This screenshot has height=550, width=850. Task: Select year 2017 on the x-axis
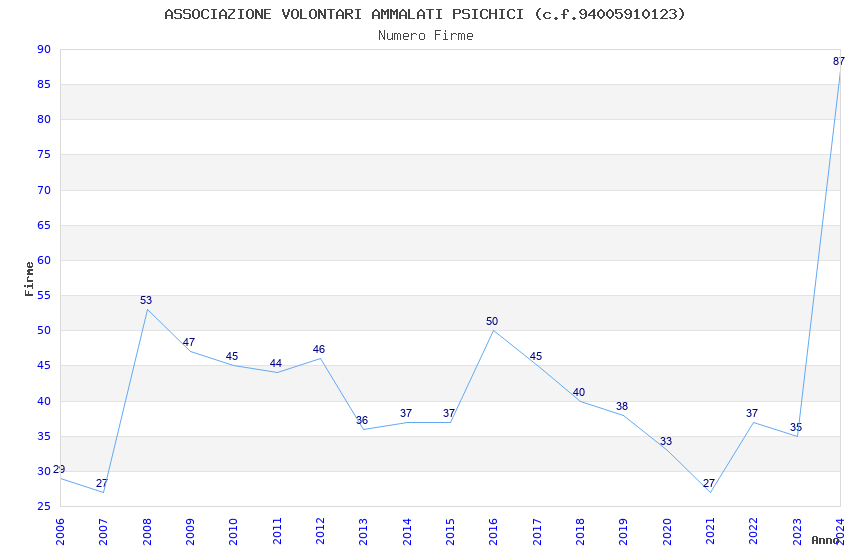537,532
